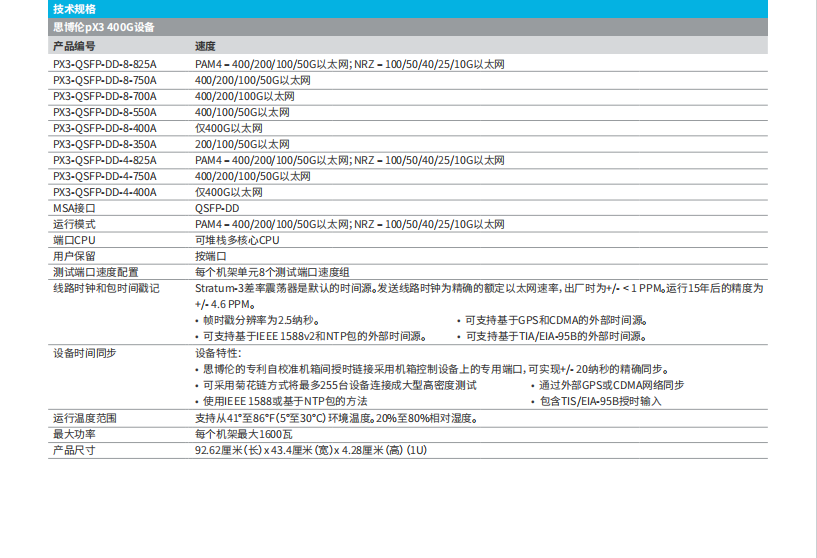Viewport: 817px width, 558px height.
Task: Select product number PX3-QSFP-DD-8-825A
Action: click(105, 64)
